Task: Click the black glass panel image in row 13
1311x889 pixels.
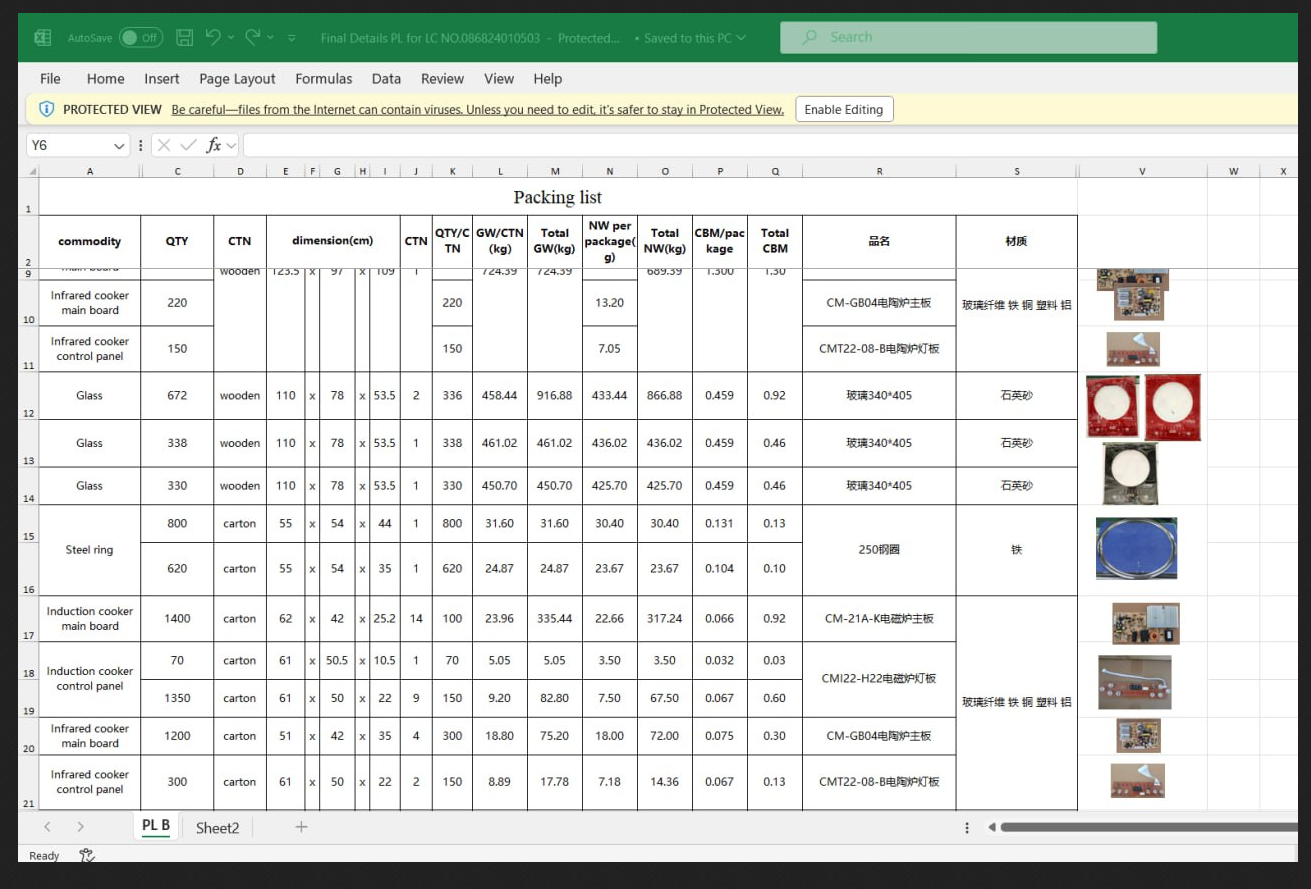Action: pyautogui.click(x=1130, y=473)
